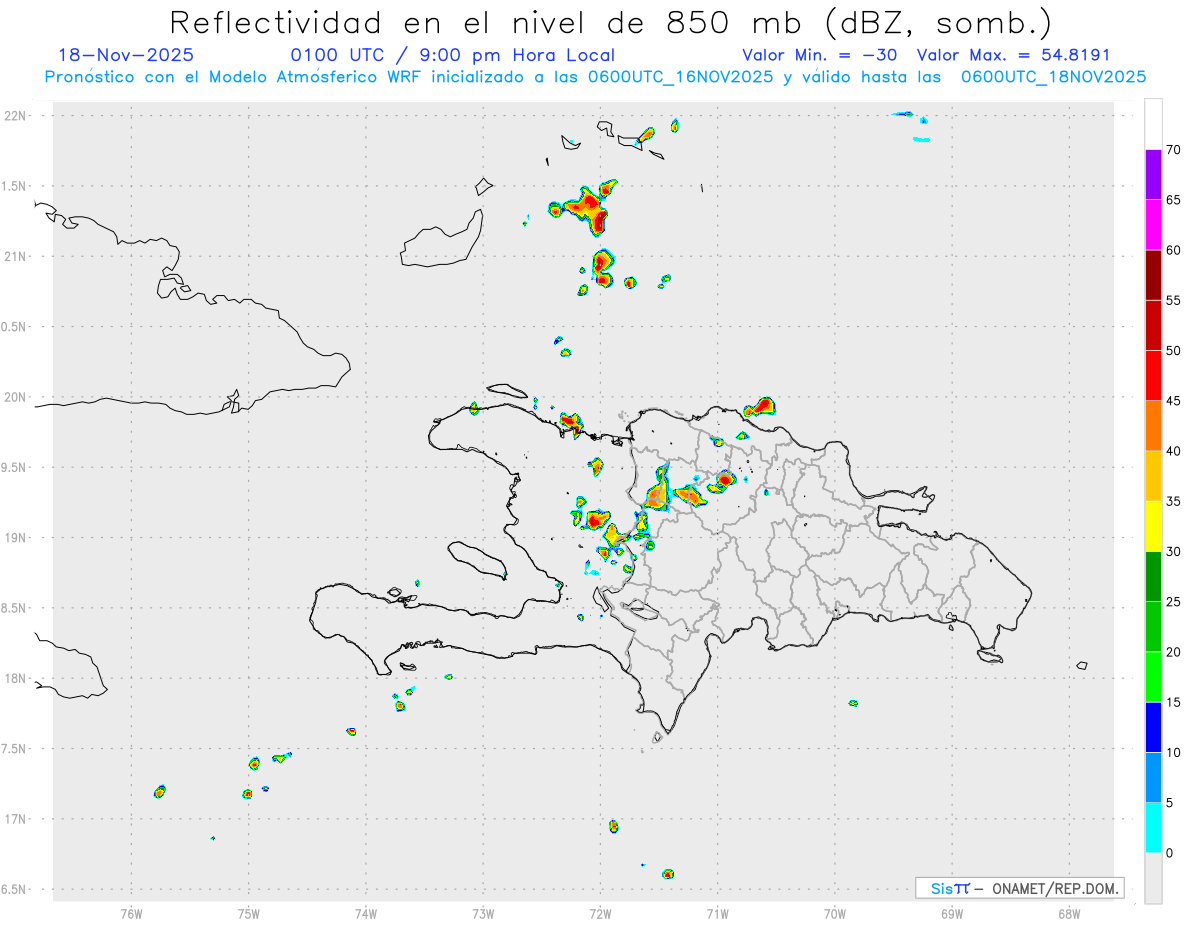Click the latitude label '17N'

pos(16,819)
